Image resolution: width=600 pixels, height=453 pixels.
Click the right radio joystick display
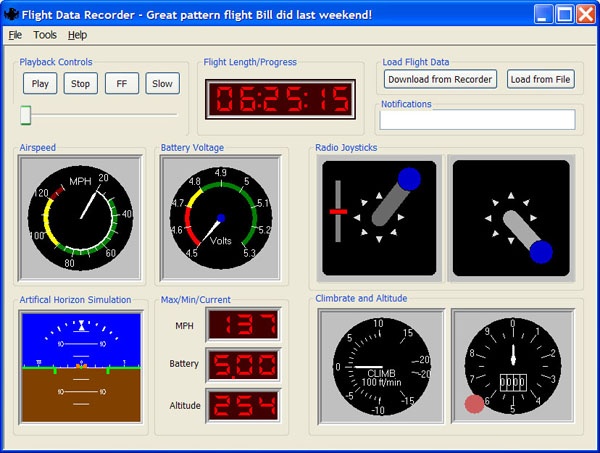pyautogui.click(x=511, y=218)
